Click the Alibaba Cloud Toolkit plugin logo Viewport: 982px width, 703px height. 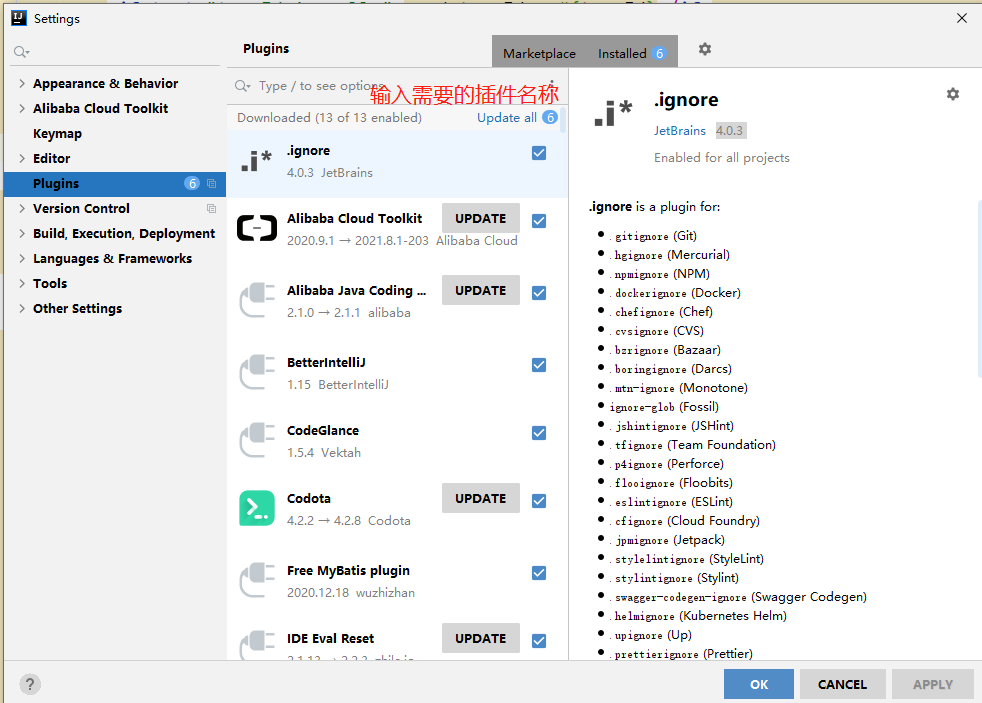(x=257, y=228)
